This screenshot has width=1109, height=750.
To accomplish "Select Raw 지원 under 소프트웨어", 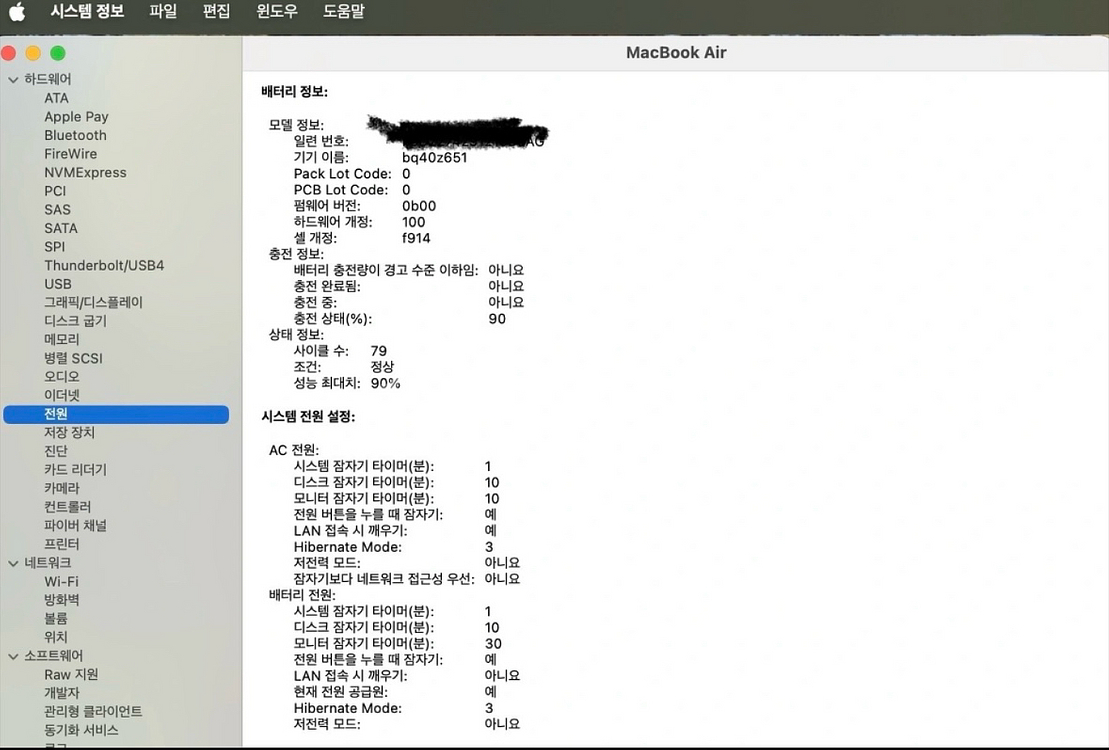I will tap(71, 674).
